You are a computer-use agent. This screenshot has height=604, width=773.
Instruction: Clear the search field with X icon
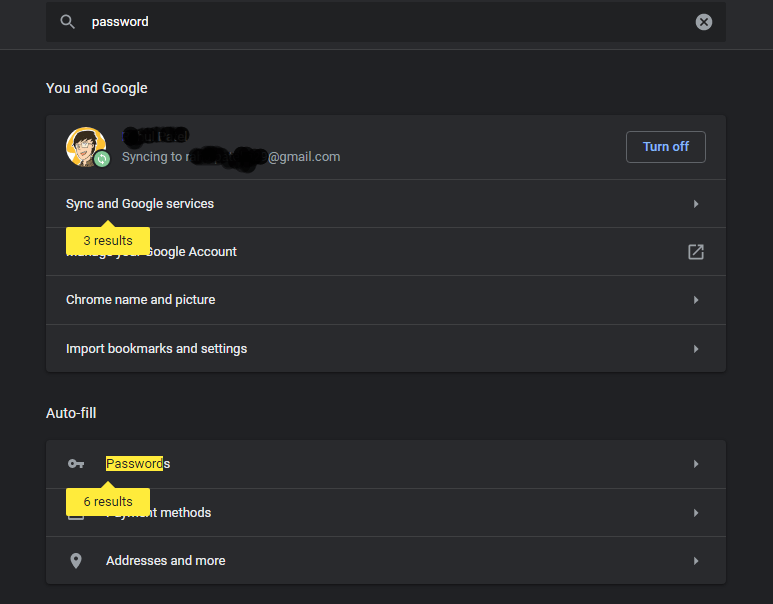(703, 22)
